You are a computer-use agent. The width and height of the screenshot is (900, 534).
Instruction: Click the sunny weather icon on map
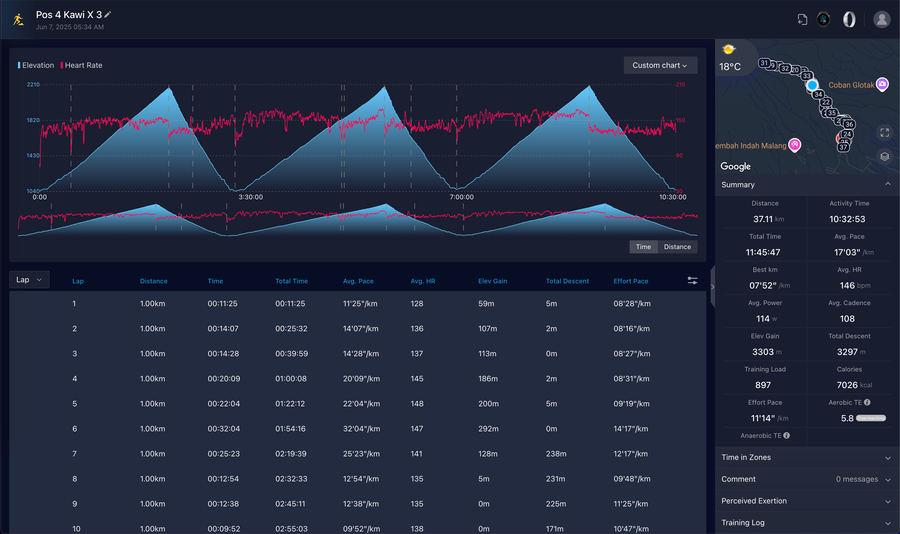pos(729,49)
